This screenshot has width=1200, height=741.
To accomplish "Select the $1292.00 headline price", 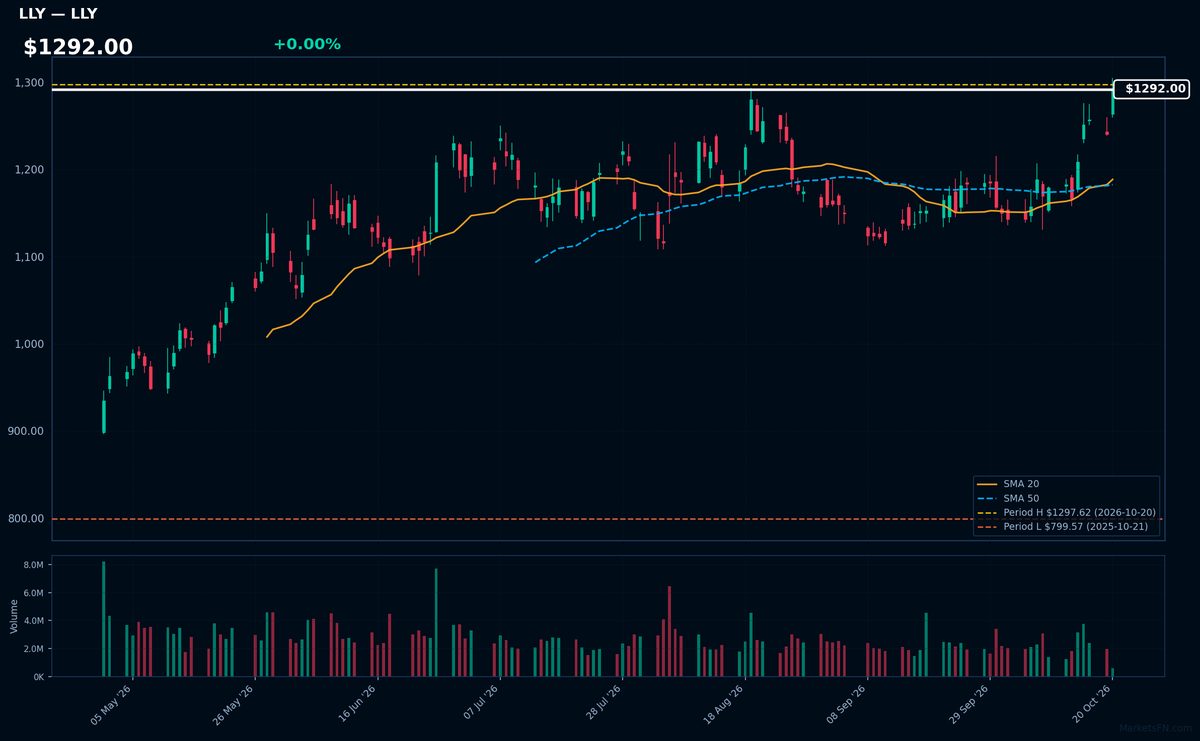I will (78, 47).
